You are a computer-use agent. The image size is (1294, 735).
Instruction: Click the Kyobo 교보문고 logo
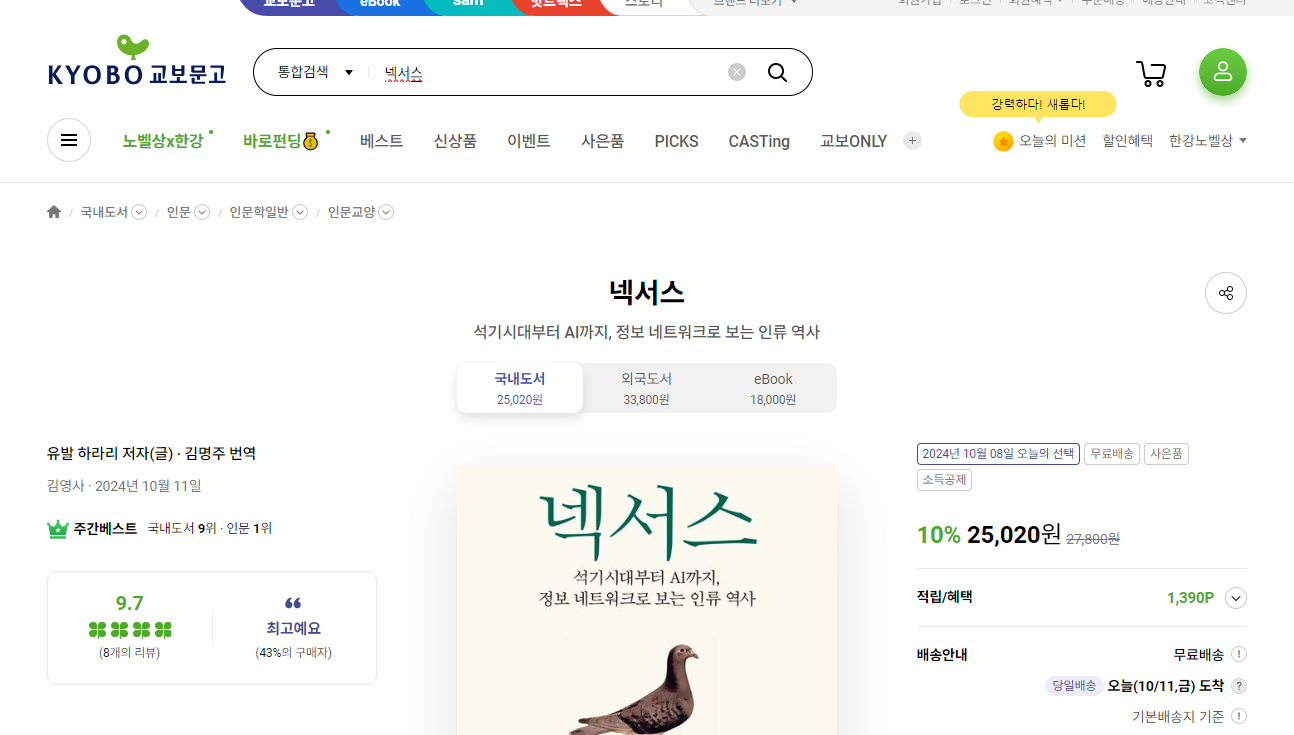coord(137,62)
